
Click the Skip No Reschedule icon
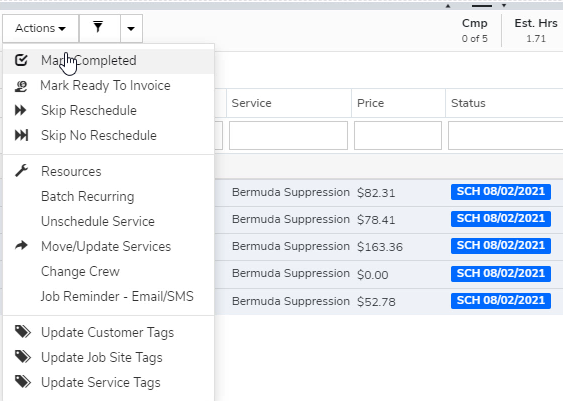click(x=21, y=135)
